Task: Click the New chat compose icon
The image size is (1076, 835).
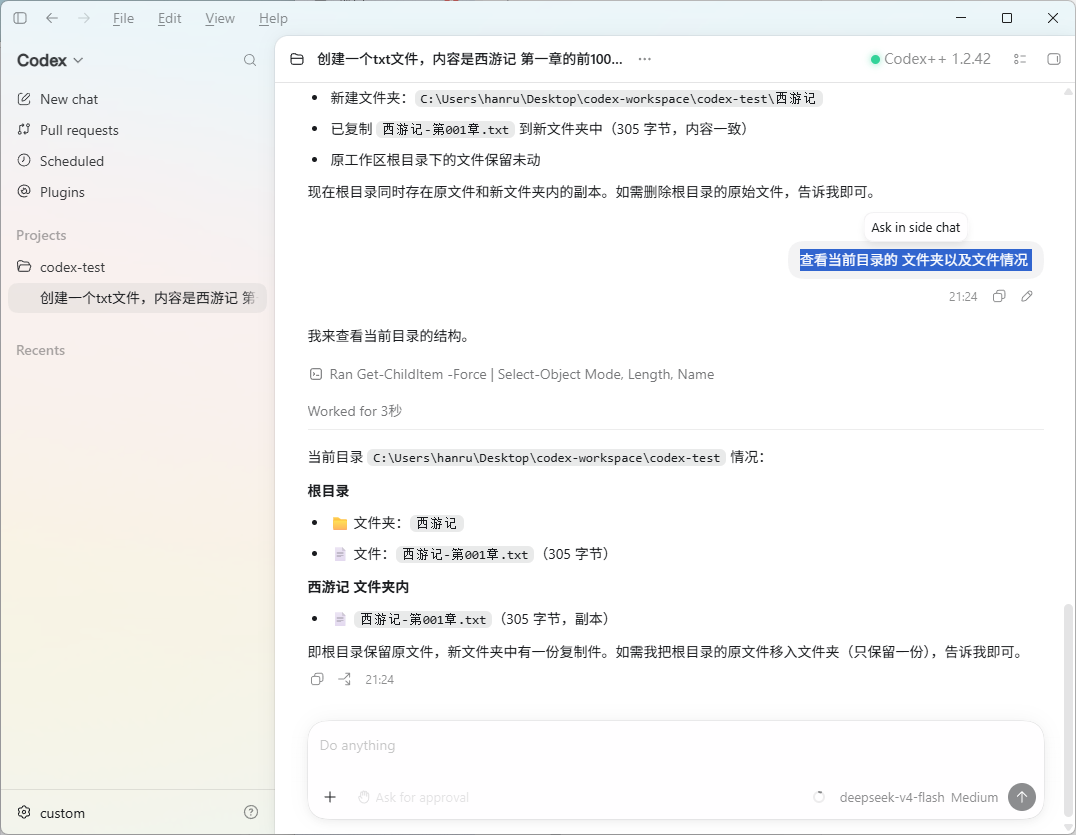Action: [x=24, y=99]
